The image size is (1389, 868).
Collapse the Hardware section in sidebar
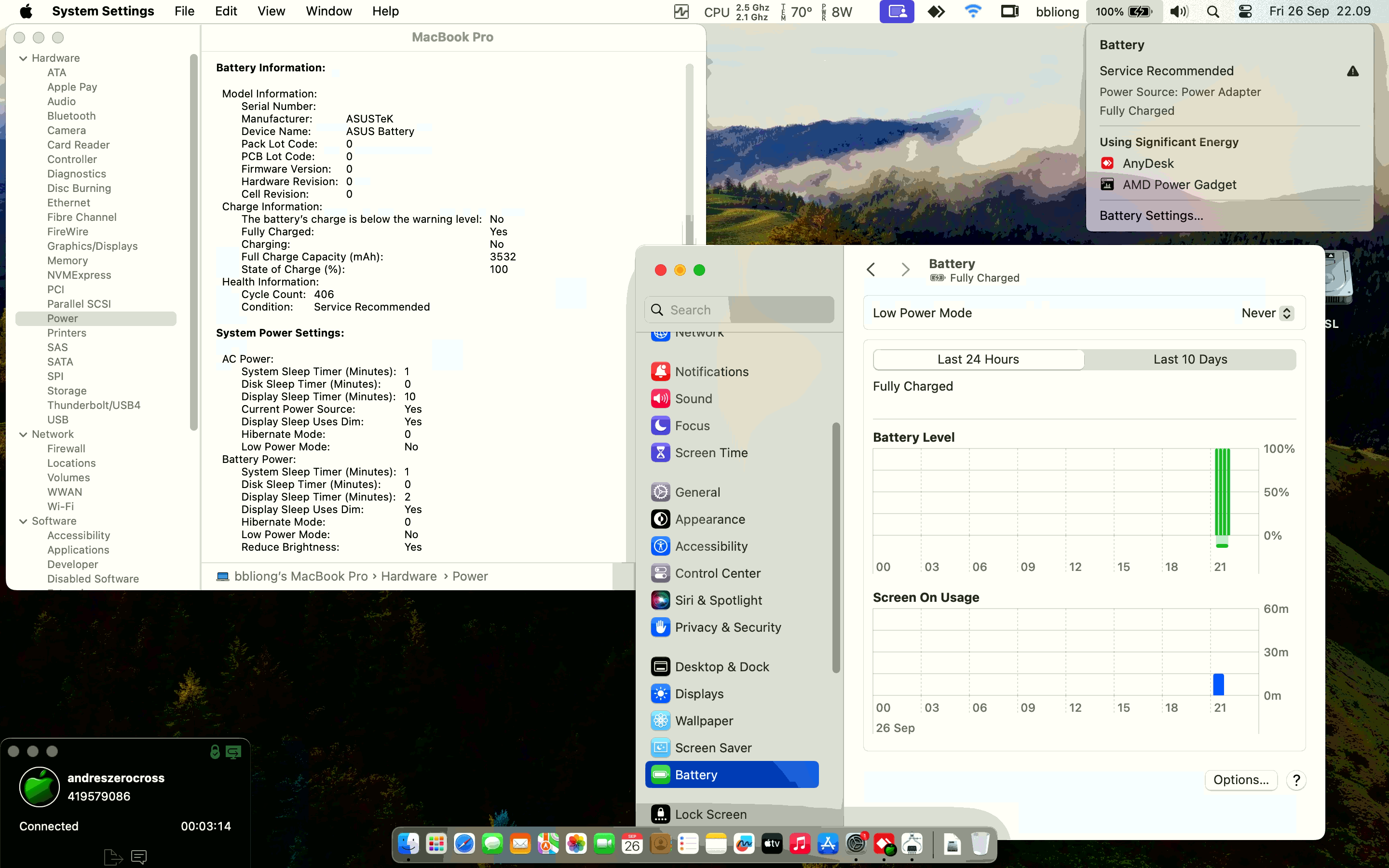[x=23, y=58]
